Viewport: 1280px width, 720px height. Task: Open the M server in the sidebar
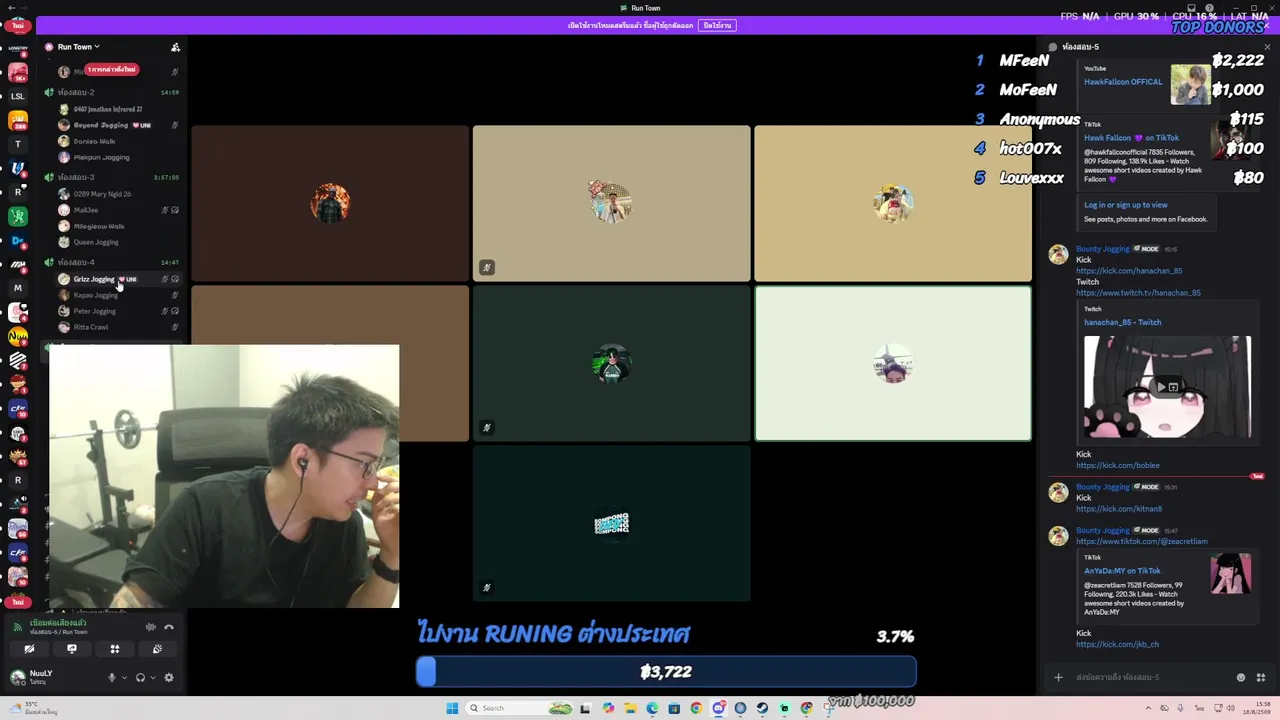(17, 288)
